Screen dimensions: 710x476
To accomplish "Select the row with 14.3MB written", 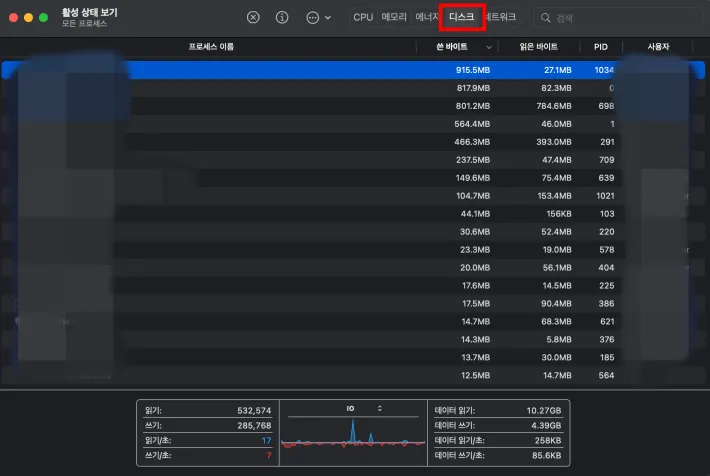I will click(x=353, y=340).
